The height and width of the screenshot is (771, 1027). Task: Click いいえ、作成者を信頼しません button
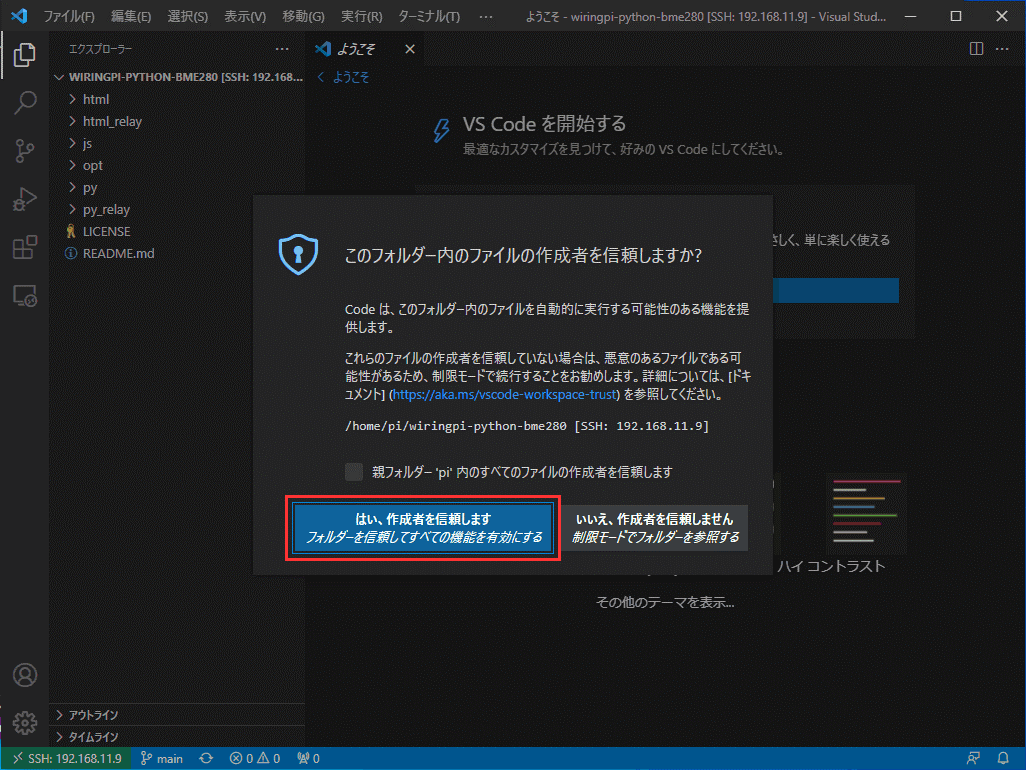point(655,528)
